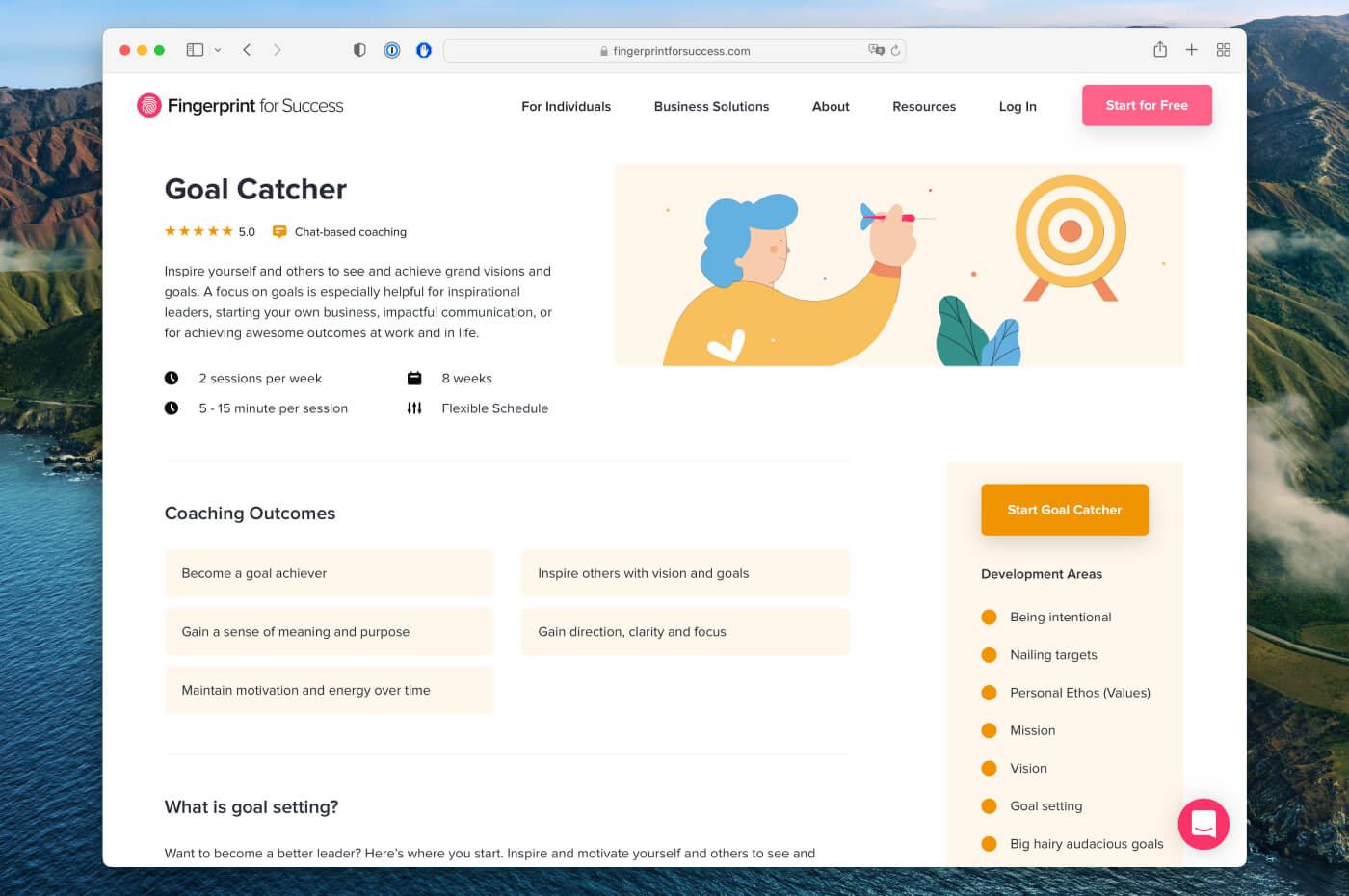Click the Goal setting development area
1349x896 pixels.
pos(1032,805)
